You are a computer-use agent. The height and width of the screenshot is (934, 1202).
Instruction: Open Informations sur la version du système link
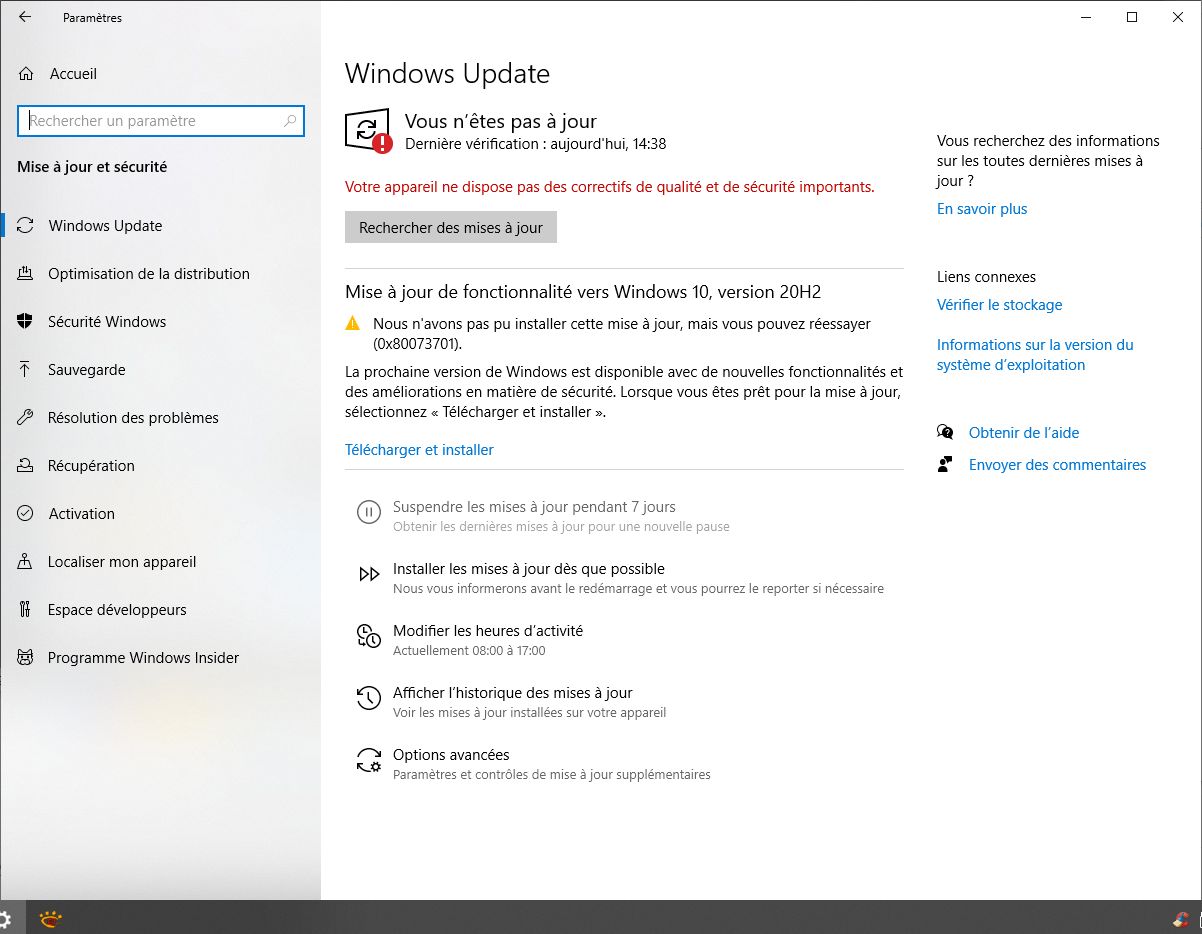click(x=1035, y=355)
